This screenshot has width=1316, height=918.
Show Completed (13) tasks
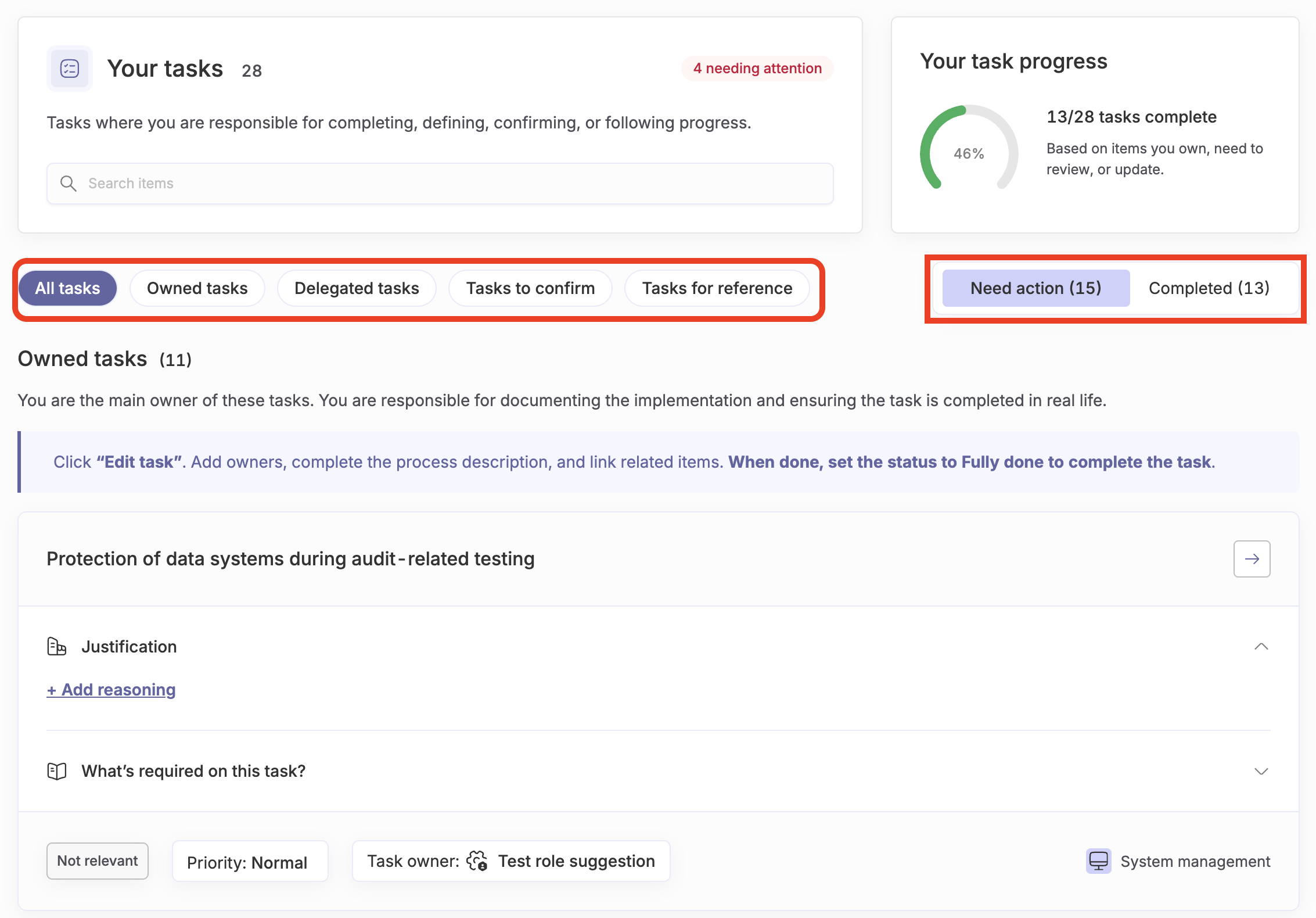pos(1209,288)
